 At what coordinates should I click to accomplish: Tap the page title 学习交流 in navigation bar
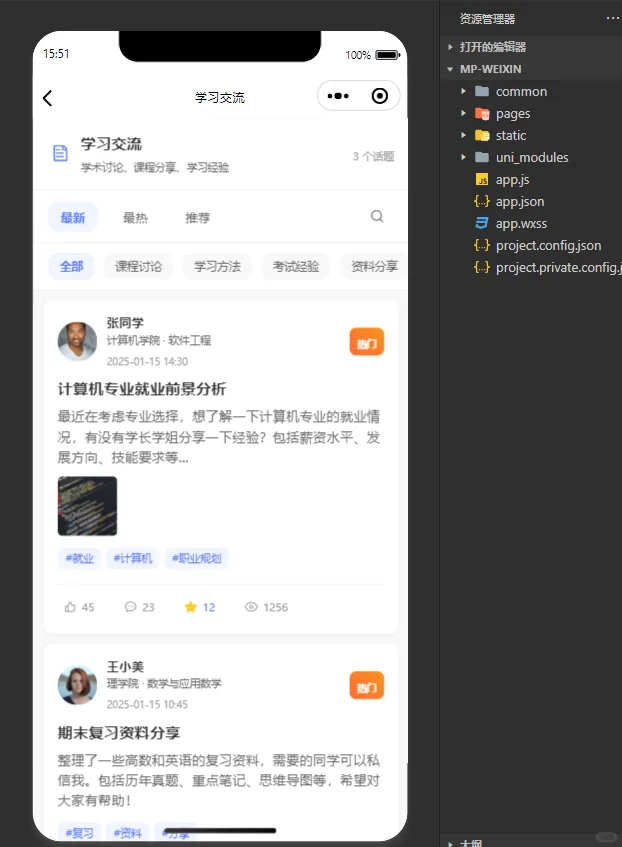pyautogui.click(x=220, y=98)
